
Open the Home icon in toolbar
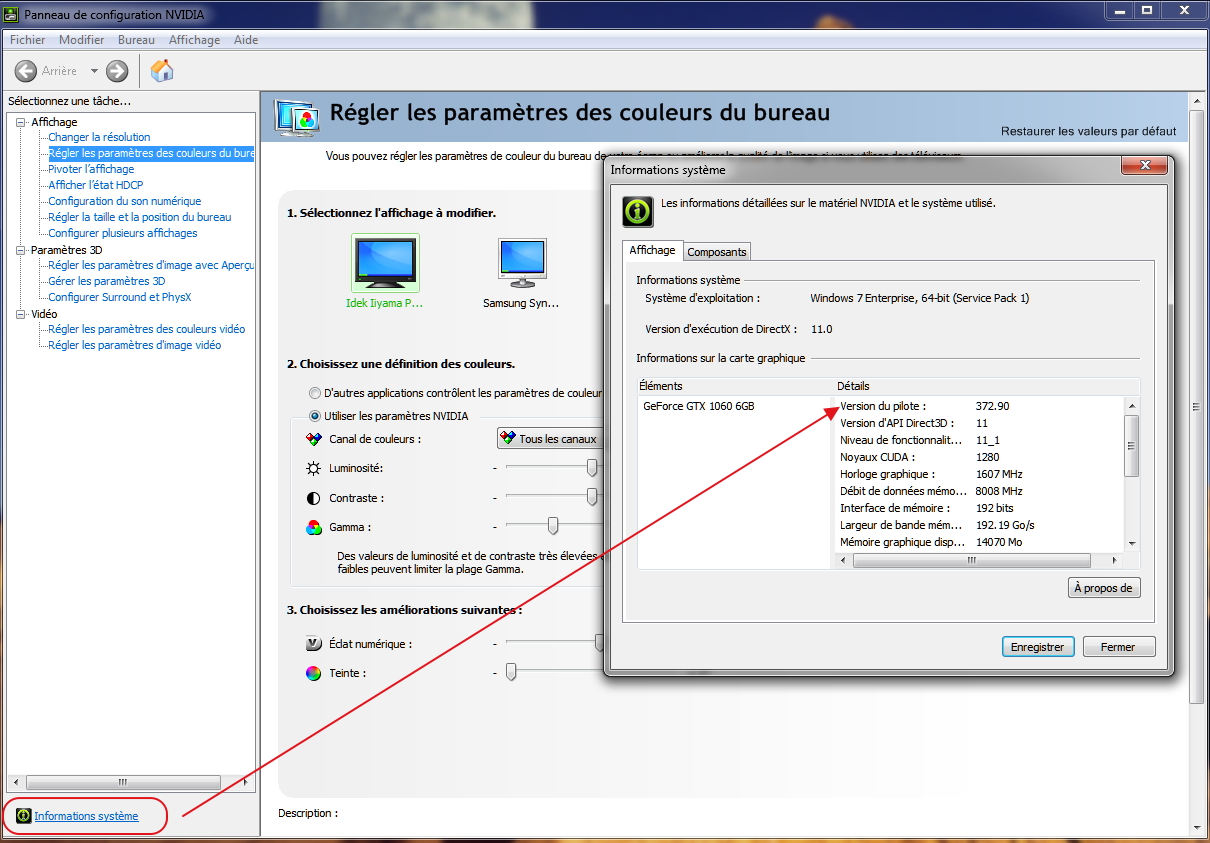(x=162, y=70)
